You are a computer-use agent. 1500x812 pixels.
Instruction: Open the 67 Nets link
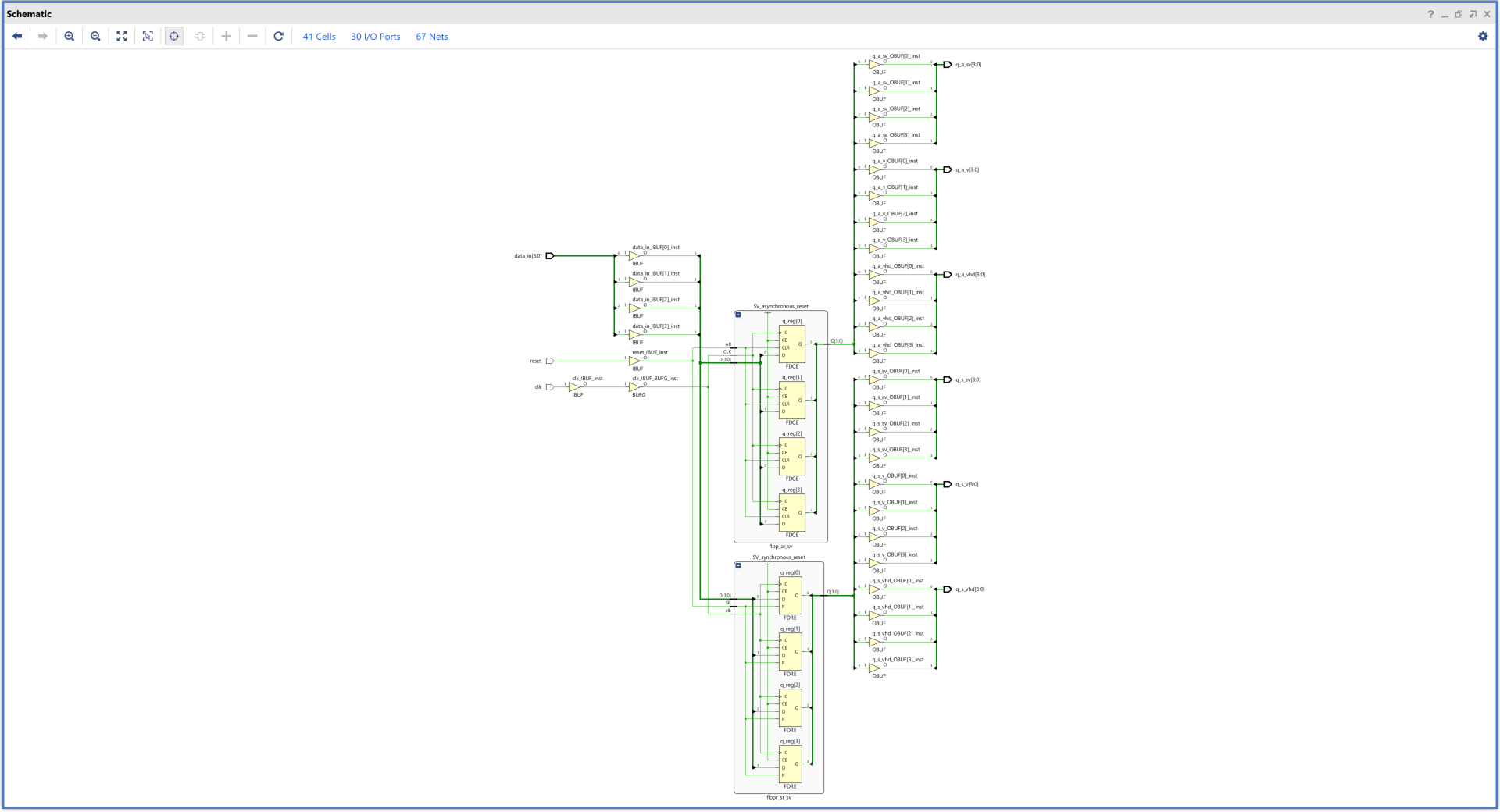click(431, 37)
